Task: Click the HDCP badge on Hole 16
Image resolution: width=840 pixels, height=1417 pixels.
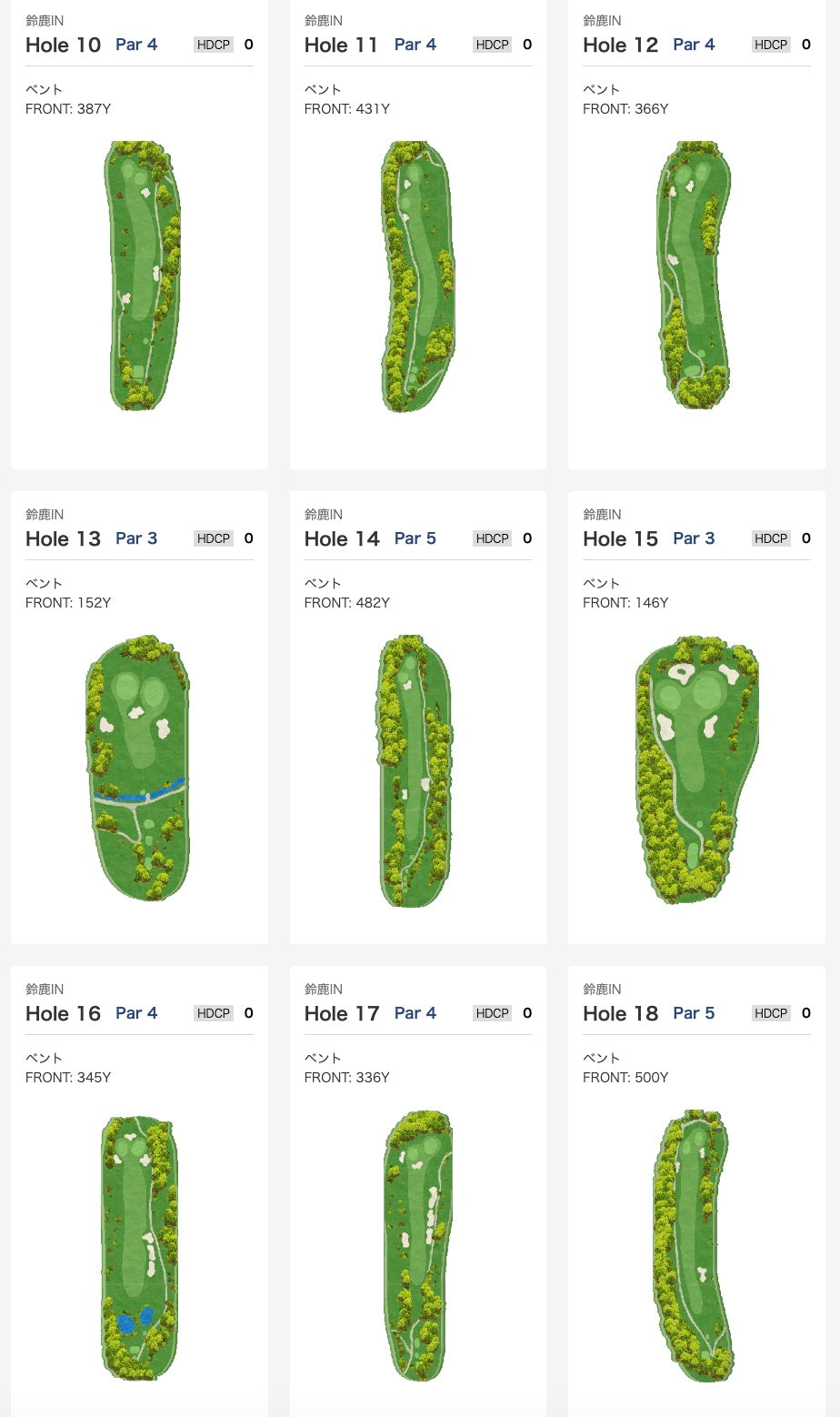Action: tap(214, 1013)
